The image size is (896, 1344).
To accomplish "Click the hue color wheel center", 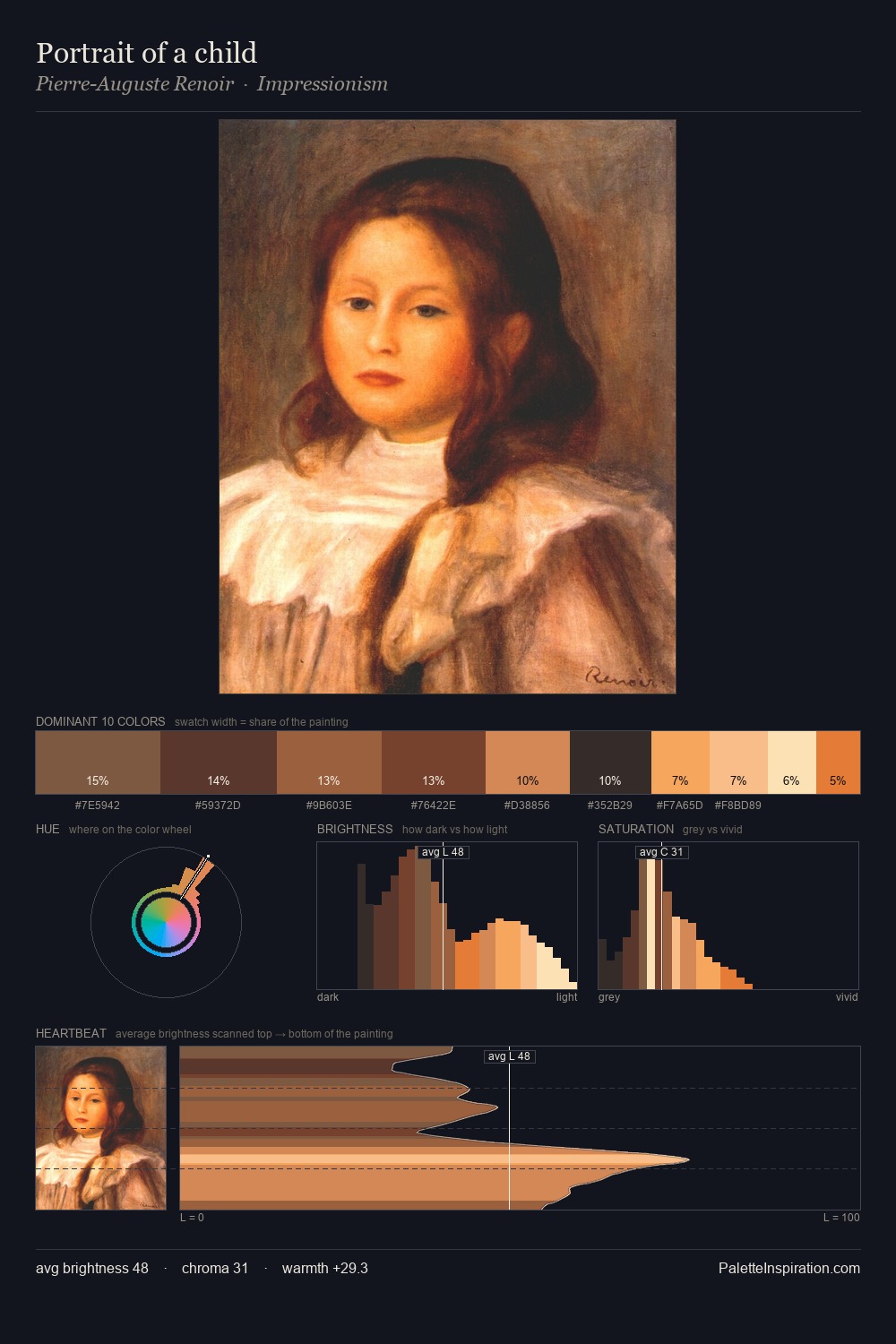I will click(x=166, y=922).
